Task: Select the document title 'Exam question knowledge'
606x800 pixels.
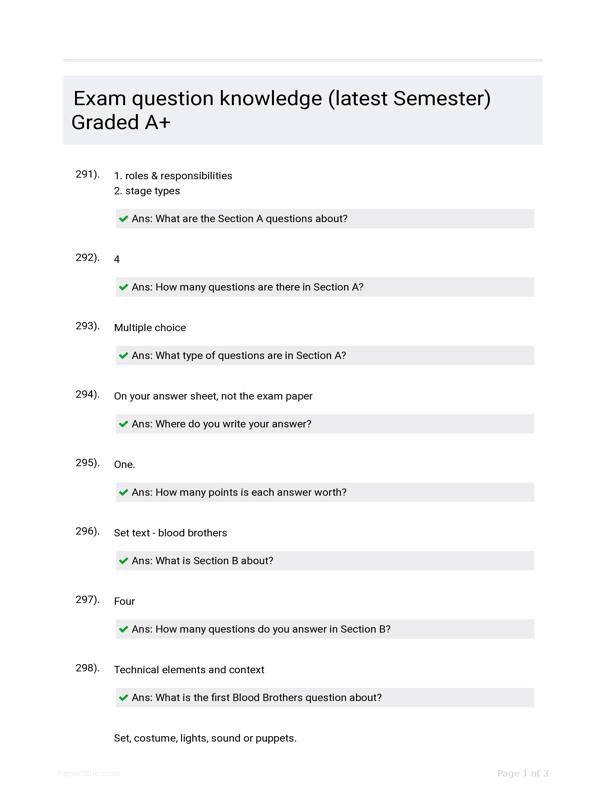Action: coord(197,98)
